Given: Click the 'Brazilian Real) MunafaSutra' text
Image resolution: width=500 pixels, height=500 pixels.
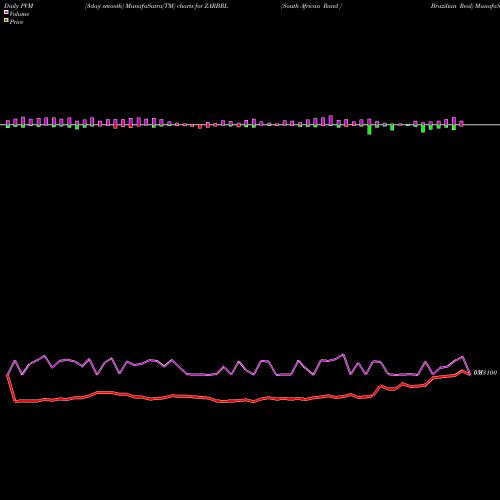Looking at the screenshot, I should 465,6.
